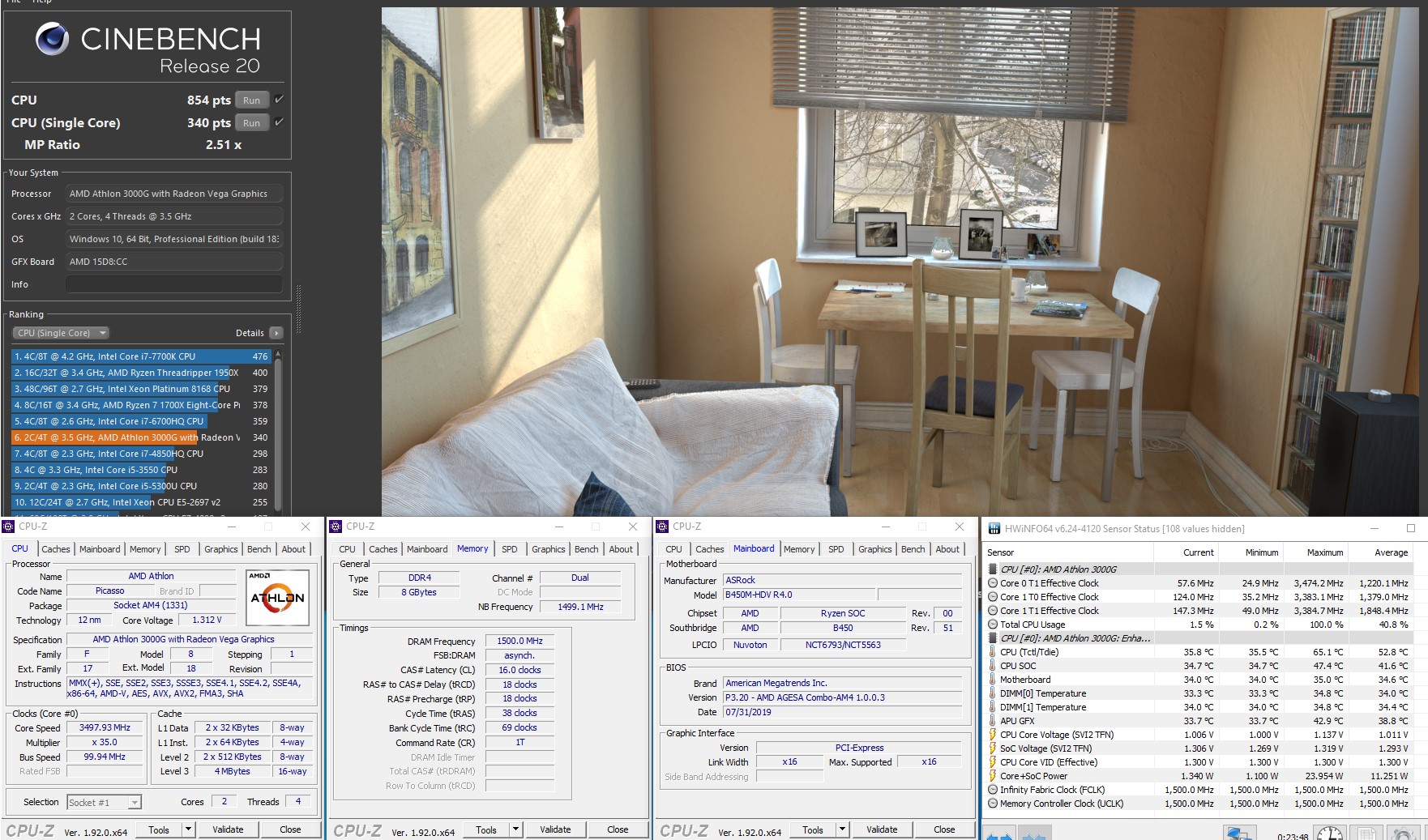Click the CPU Core VID (Effective) sensor row

(x=1199, y=762)
